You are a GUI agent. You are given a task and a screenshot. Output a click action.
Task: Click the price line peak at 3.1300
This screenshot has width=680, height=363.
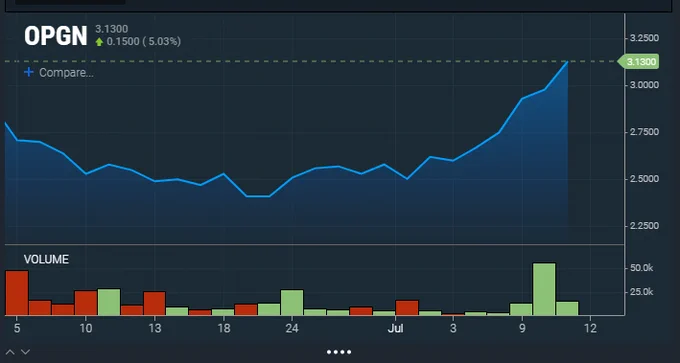tap(567, 62)
